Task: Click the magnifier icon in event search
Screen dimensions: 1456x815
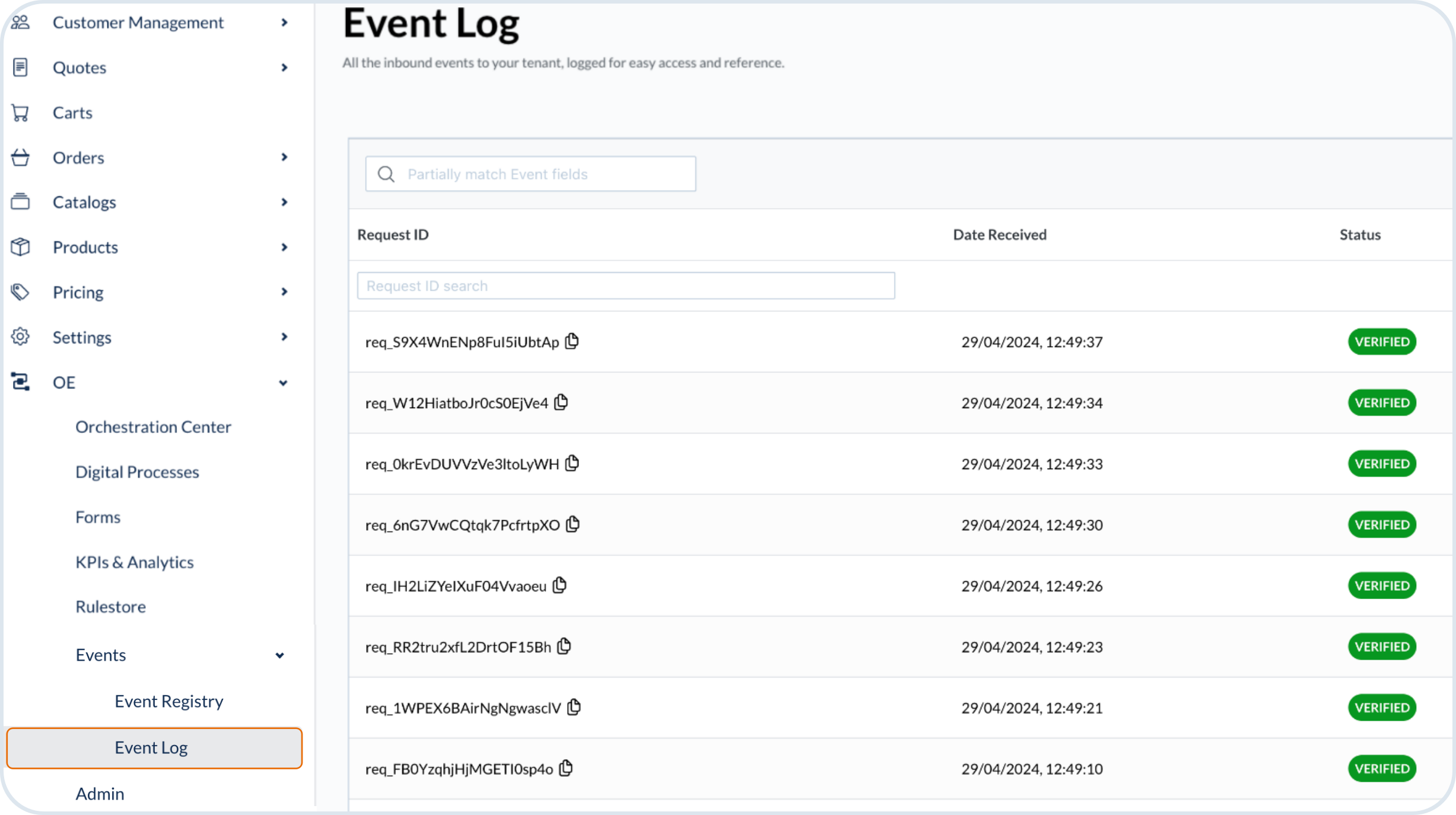Action: (386, 174)
